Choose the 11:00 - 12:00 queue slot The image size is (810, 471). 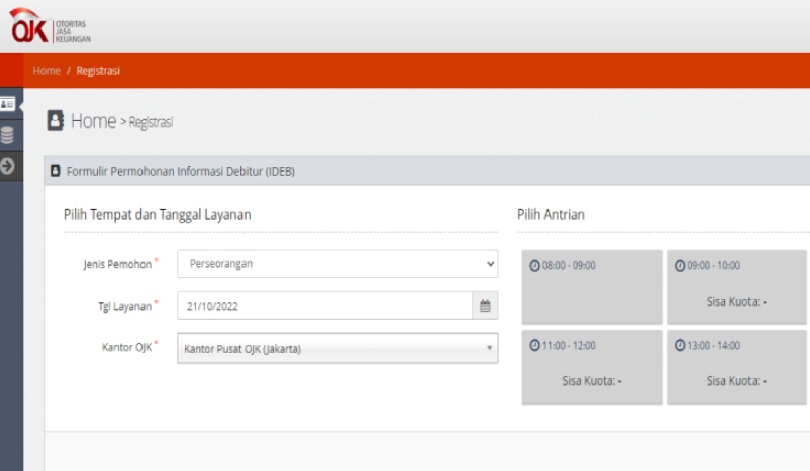pos(591,367)
